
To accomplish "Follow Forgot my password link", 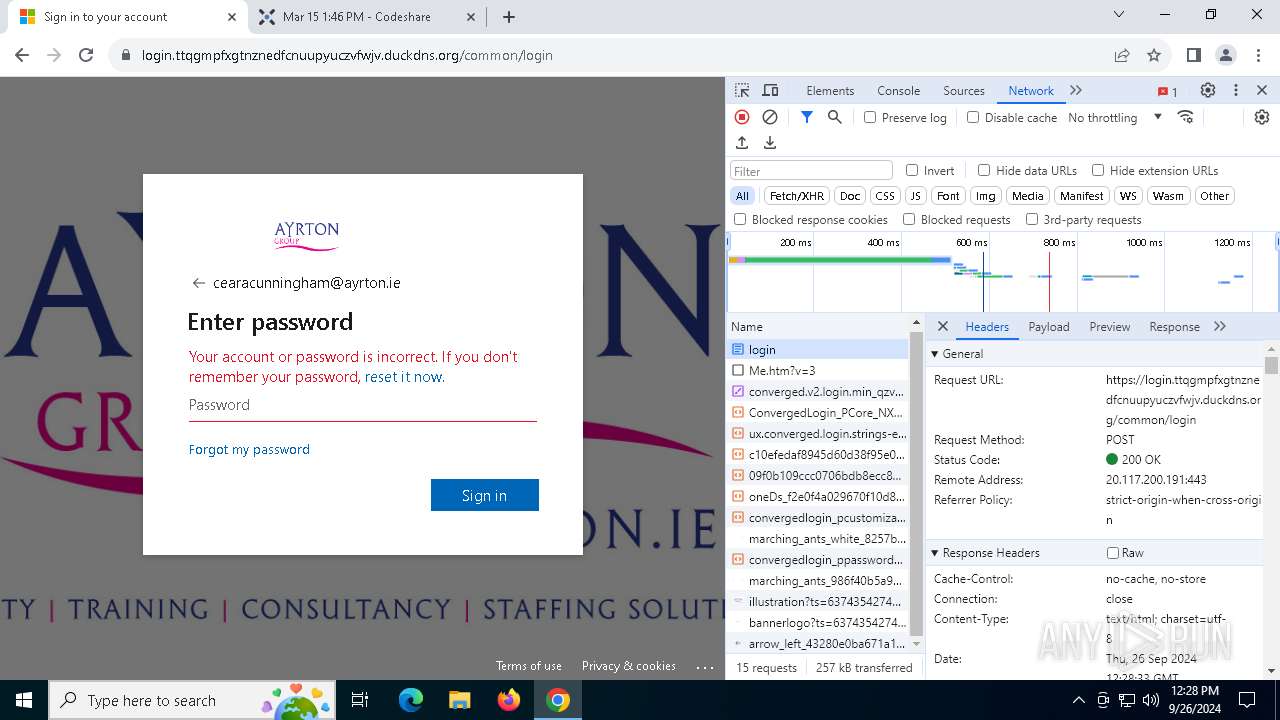I will coord(249,449).
